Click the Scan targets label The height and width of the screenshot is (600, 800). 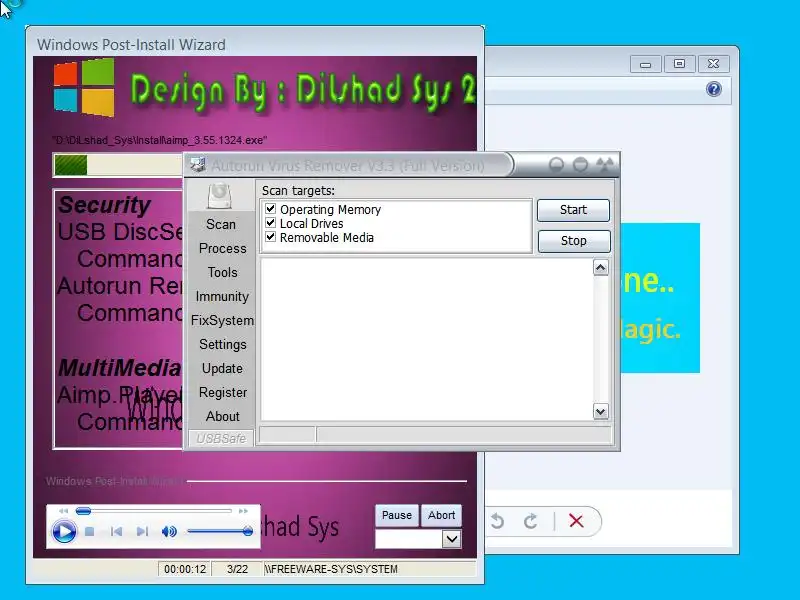coord(298,191)
